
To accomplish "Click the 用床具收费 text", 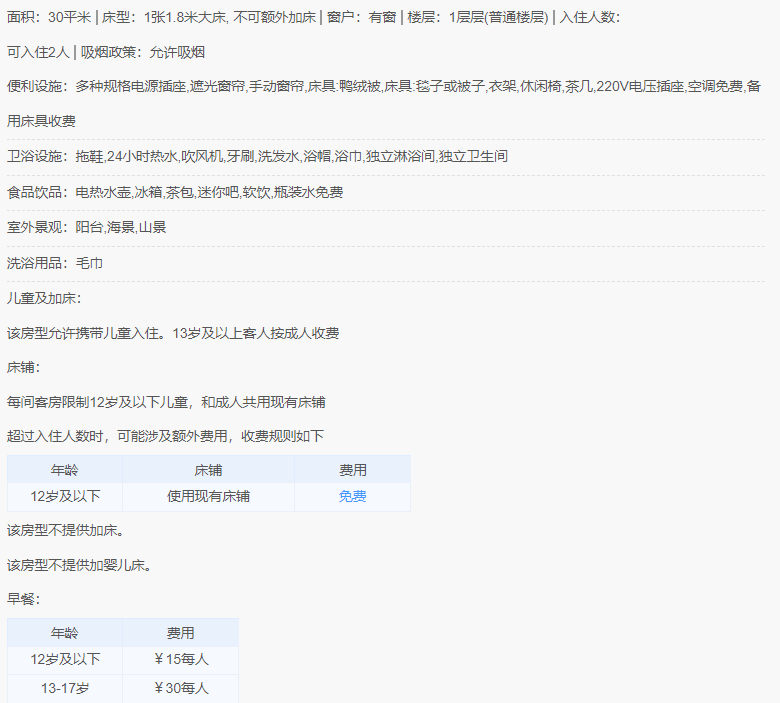I will [41, 121].
